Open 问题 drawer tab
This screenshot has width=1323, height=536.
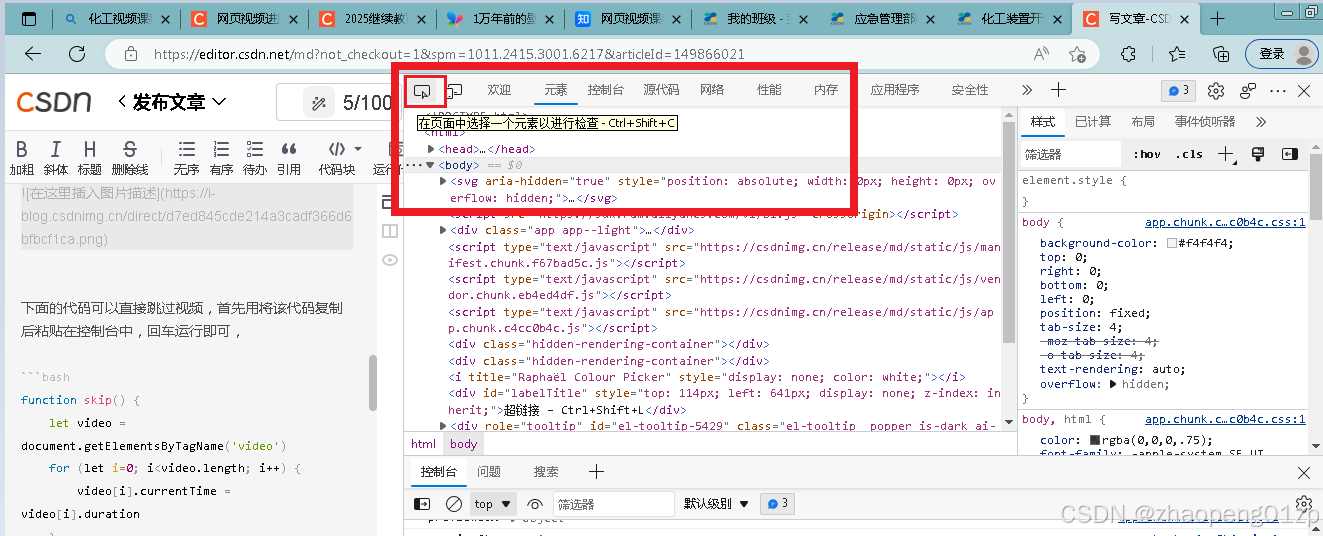tap(489, 472)
